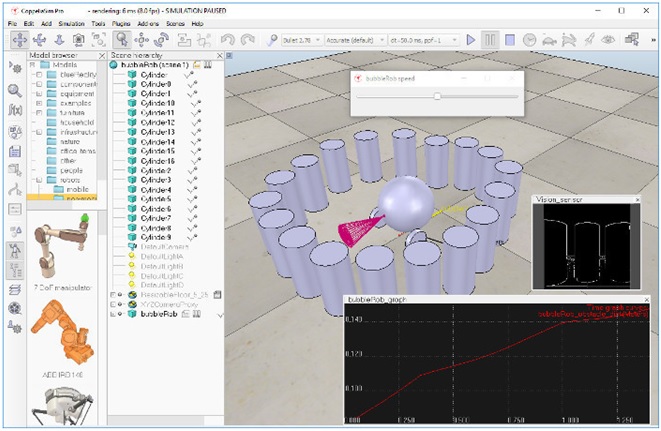This screenshot has width=661, height=431.
Task: Open the Bullet 2.78 physics engine dropdown
Action: click(301, 40)
